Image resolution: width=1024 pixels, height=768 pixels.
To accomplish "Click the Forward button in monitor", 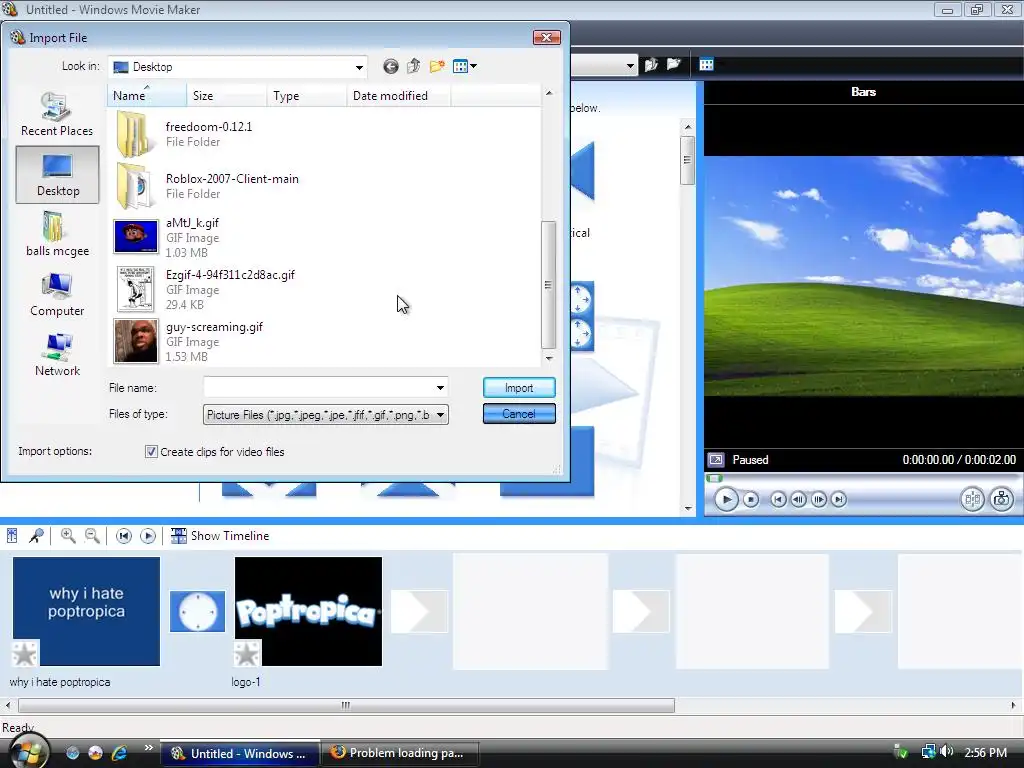I will point(839,500).
